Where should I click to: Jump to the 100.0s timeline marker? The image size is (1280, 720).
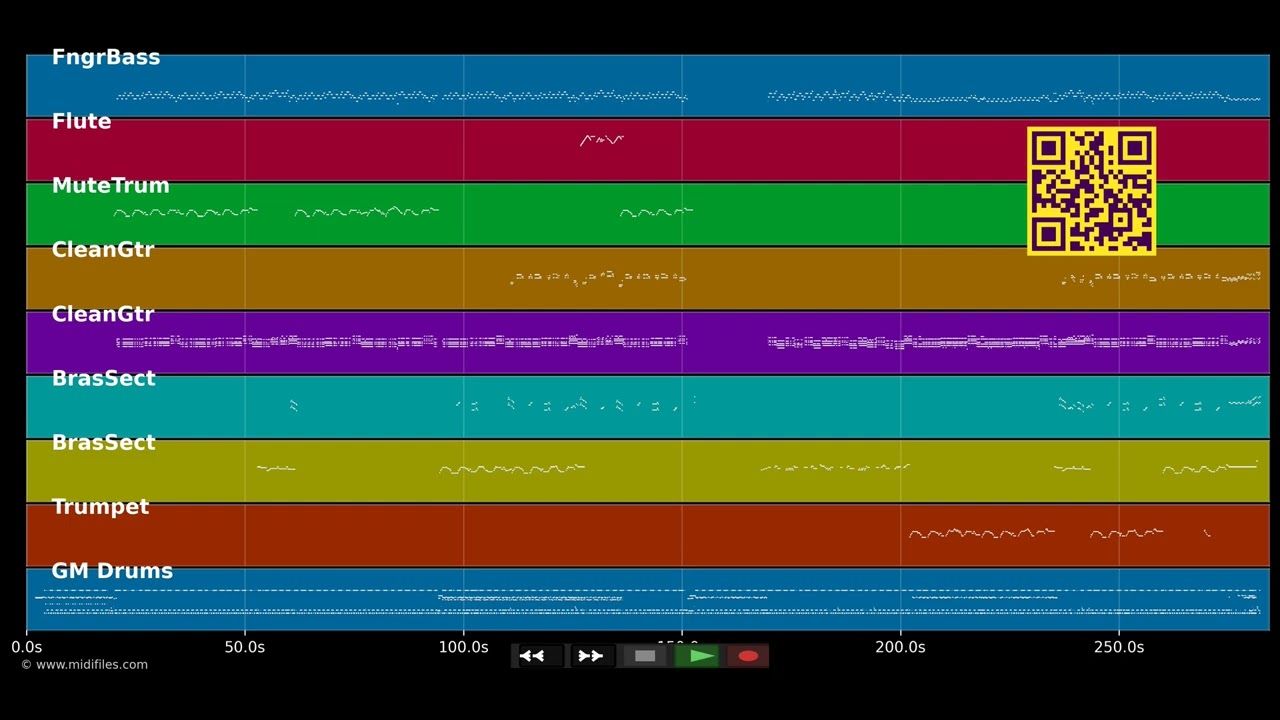pos(463,647)
